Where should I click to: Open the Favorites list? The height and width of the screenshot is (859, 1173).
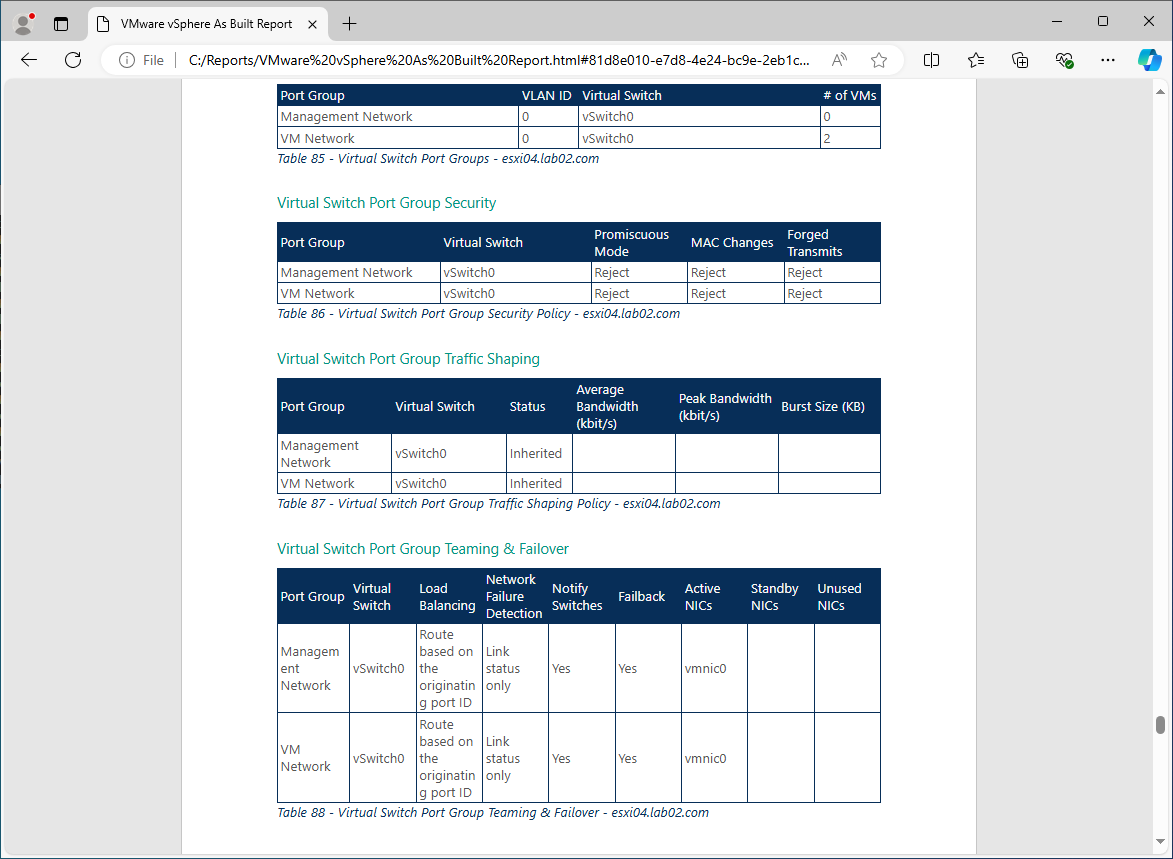[976, 60]
